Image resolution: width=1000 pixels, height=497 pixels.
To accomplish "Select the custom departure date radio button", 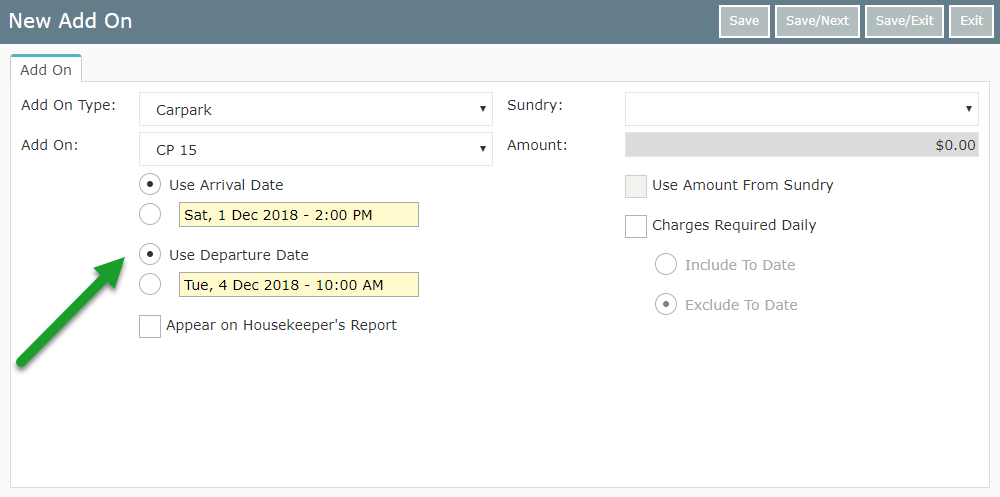I will tap(150, 284).
